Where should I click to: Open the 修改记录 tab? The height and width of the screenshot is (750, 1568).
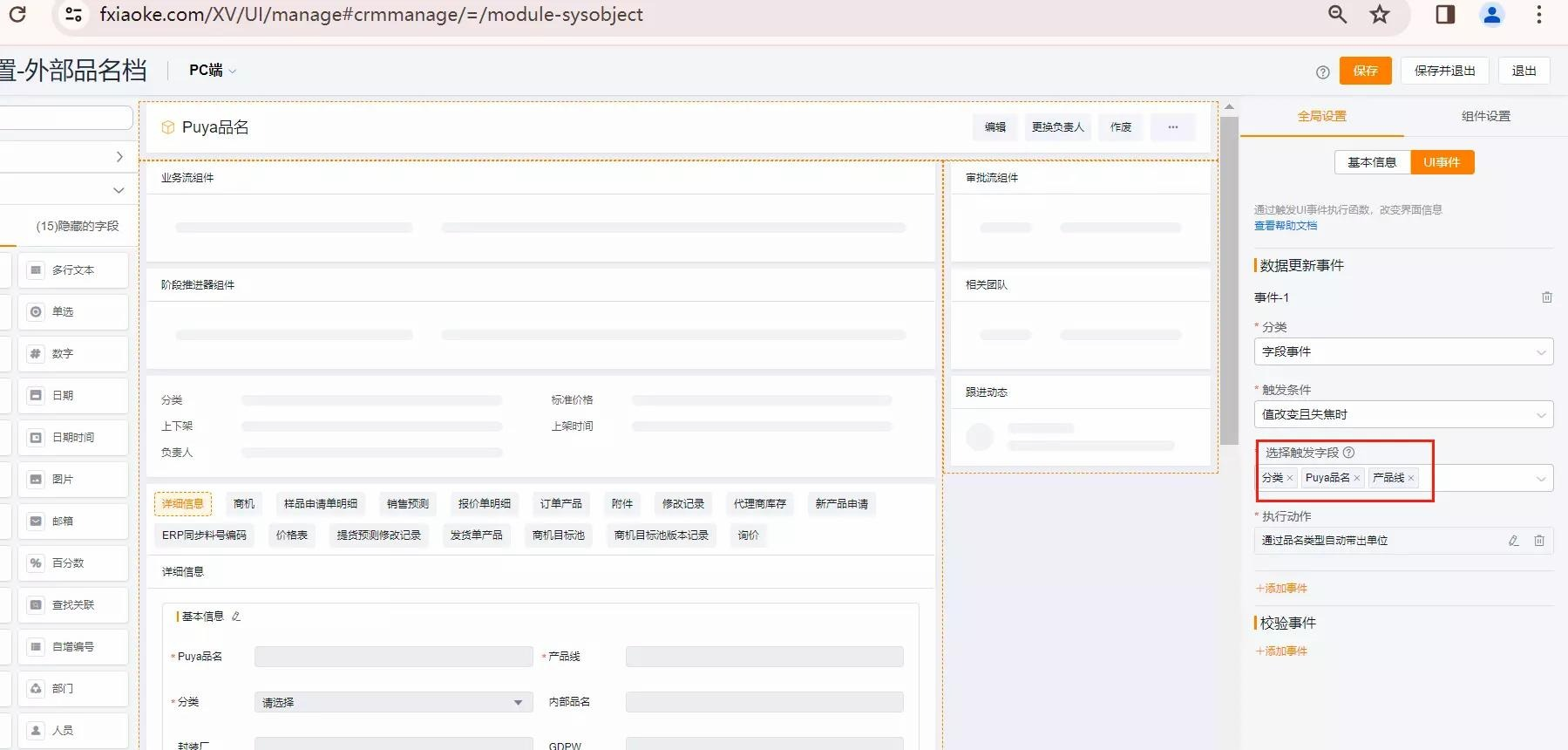pyautogui.click(x=683, y=503)
